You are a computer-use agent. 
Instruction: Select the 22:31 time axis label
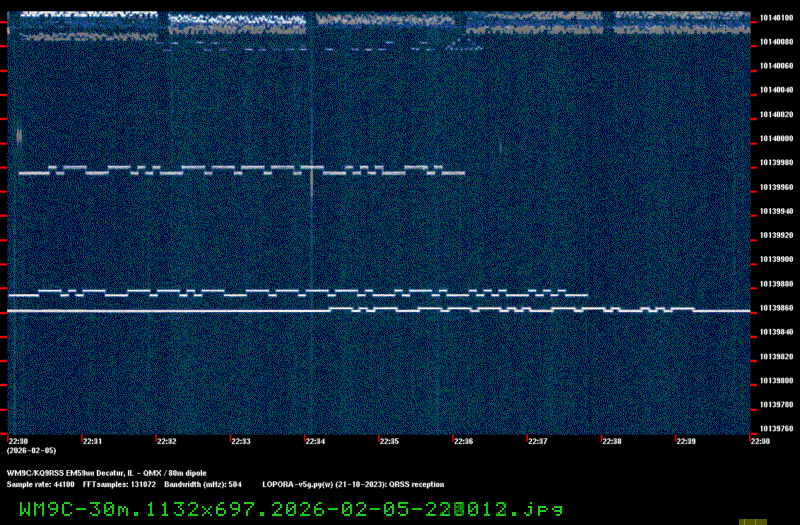(x=93, y=441)
